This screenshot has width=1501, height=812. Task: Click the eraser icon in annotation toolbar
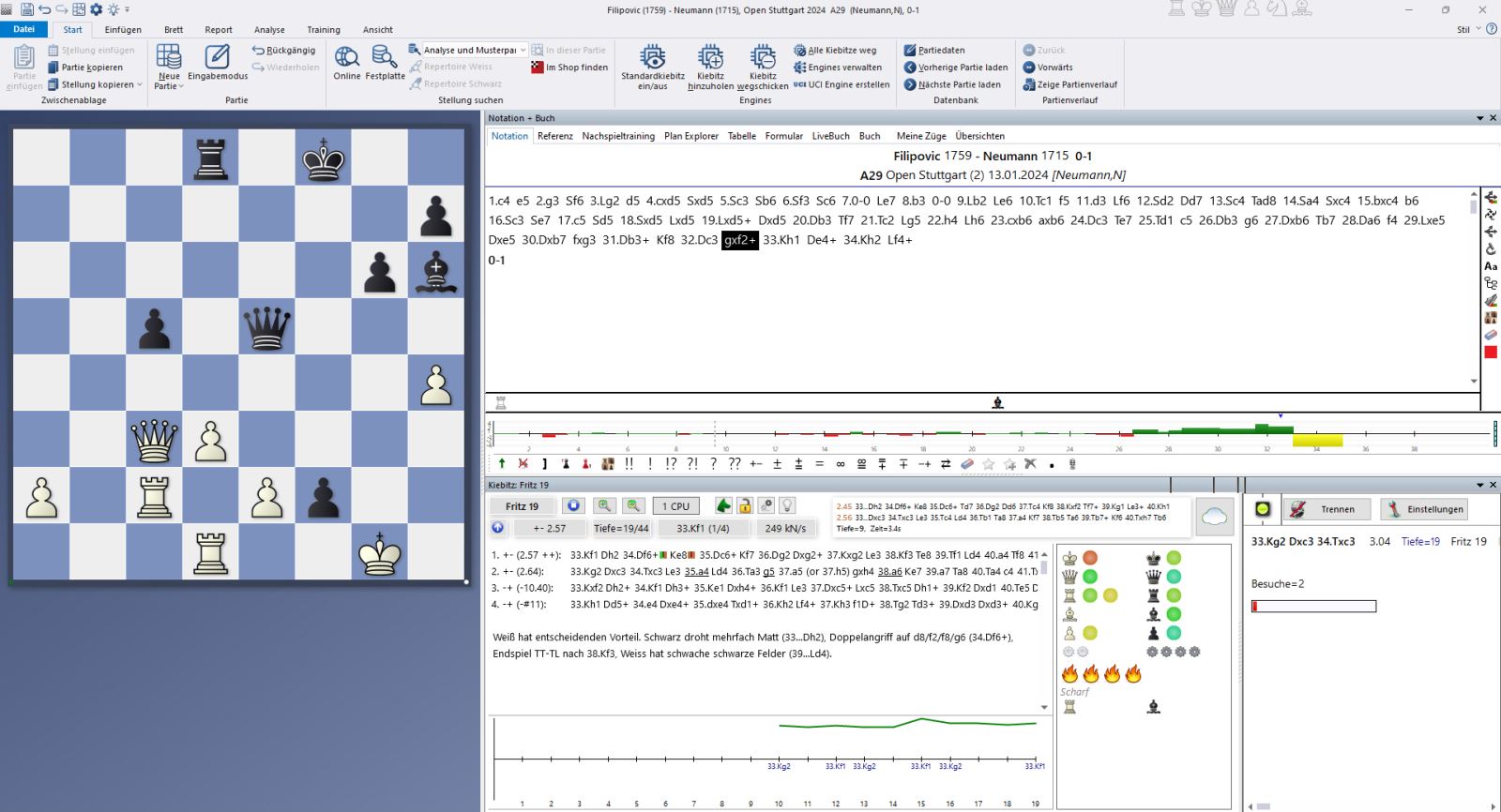pyautogui.click(x=967, y=464)
